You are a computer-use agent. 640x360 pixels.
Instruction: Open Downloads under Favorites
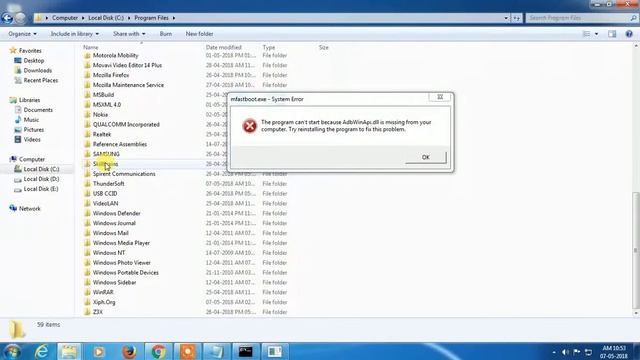point(37,70)
